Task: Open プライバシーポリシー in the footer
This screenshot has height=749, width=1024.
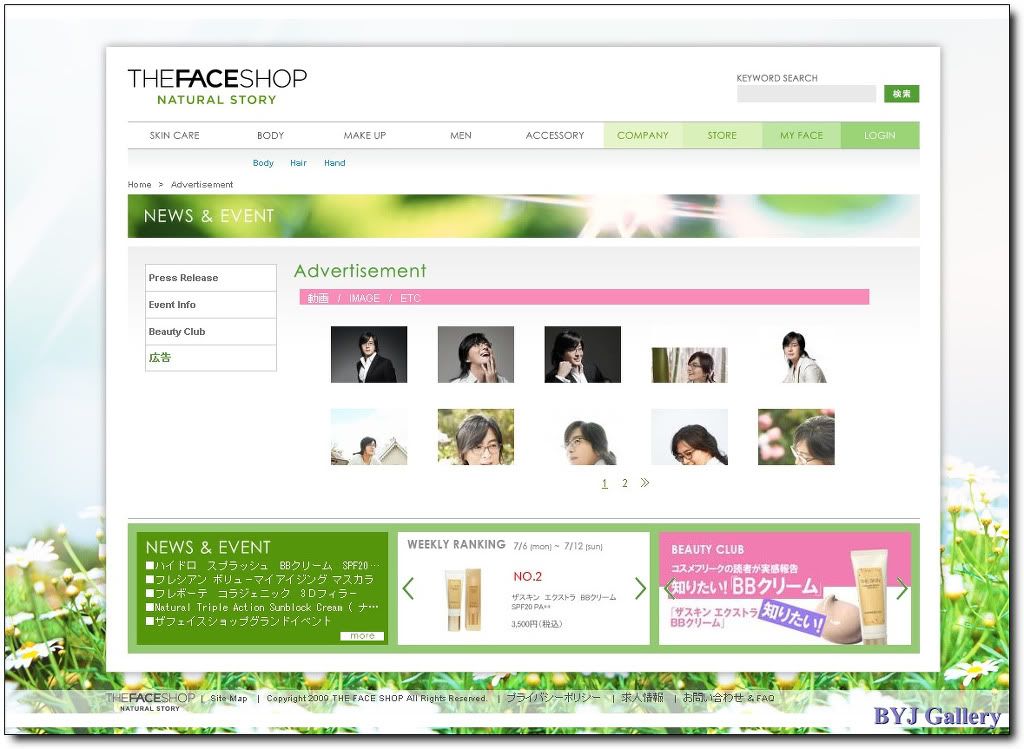Action: pyautogui.click(x=553, y=698)
